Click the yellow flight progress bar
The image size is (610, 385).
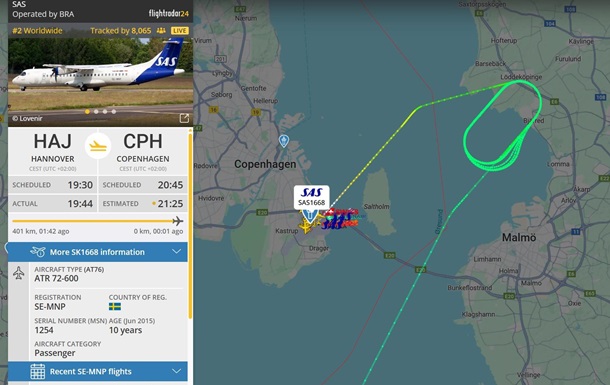[93, 221]
